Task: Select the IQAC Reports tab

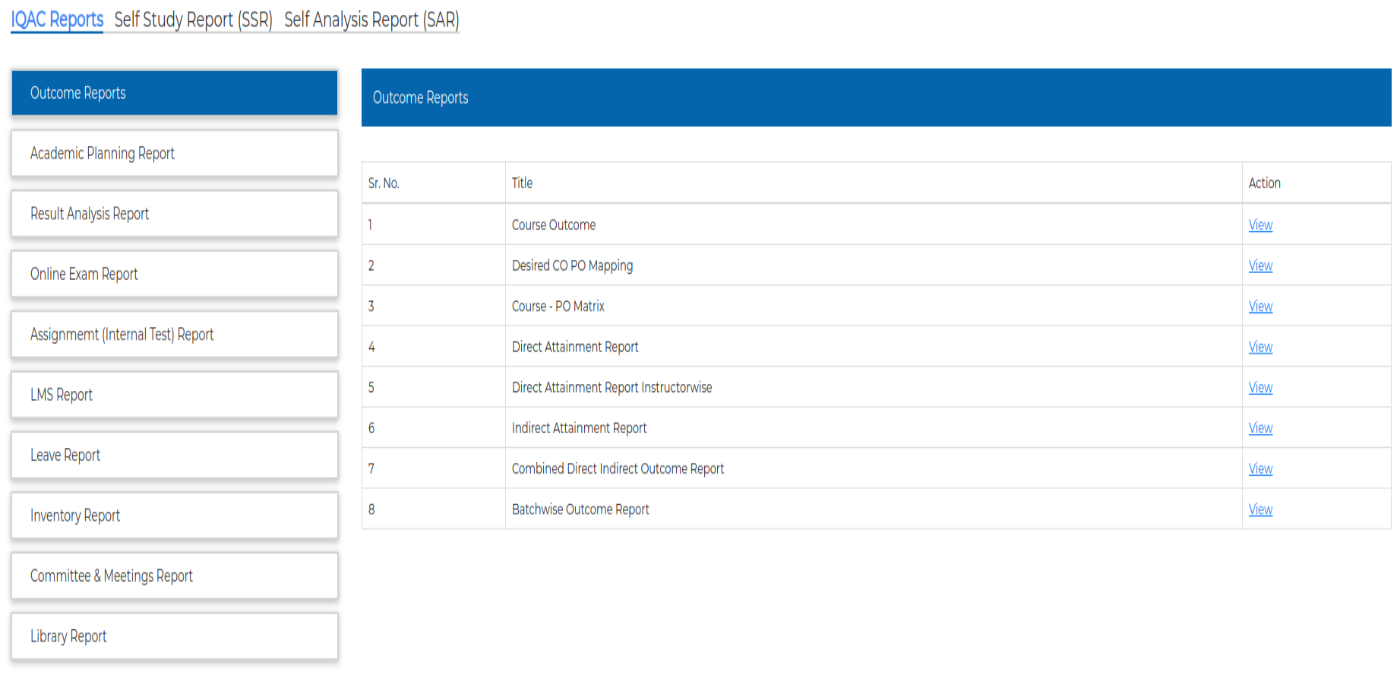Action: click(56, 19)
